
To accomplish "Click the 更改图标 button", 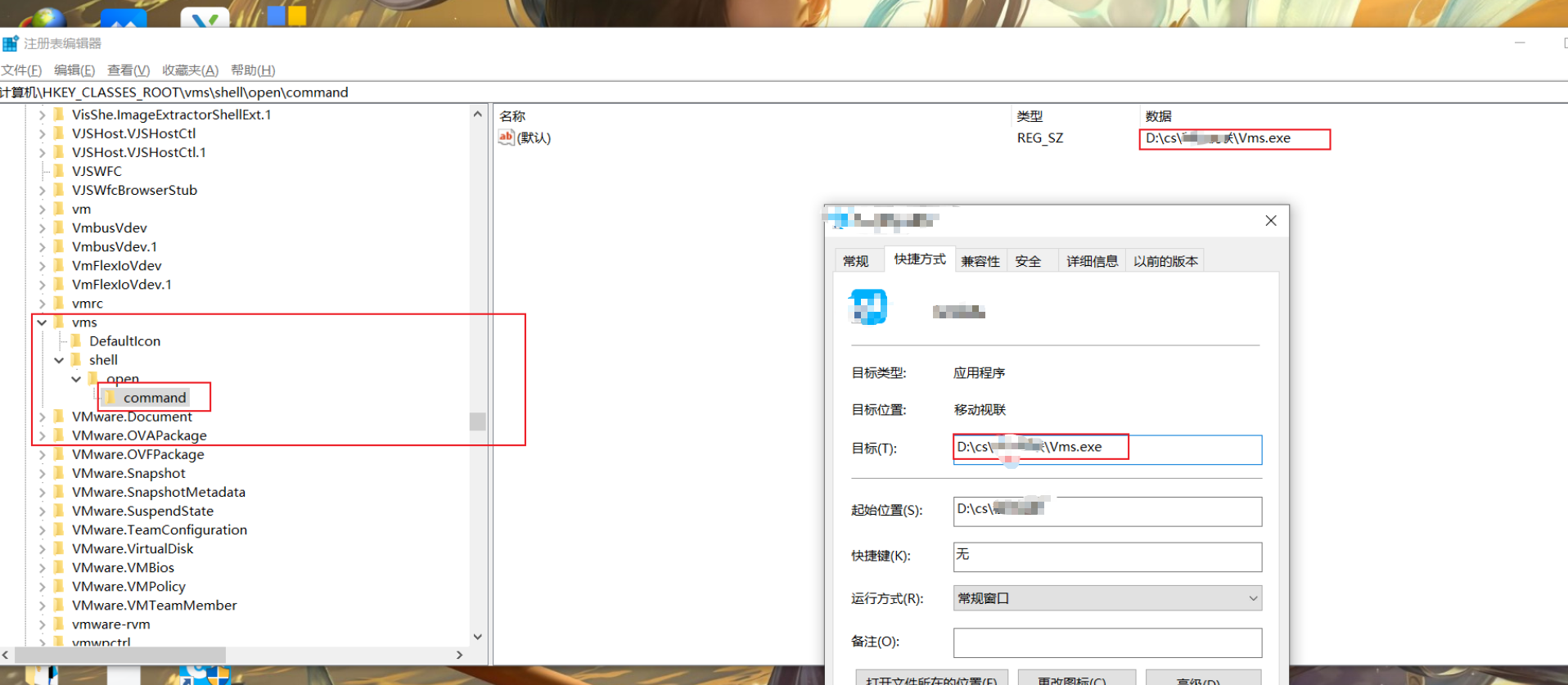I will click(x=1076, y=678).
